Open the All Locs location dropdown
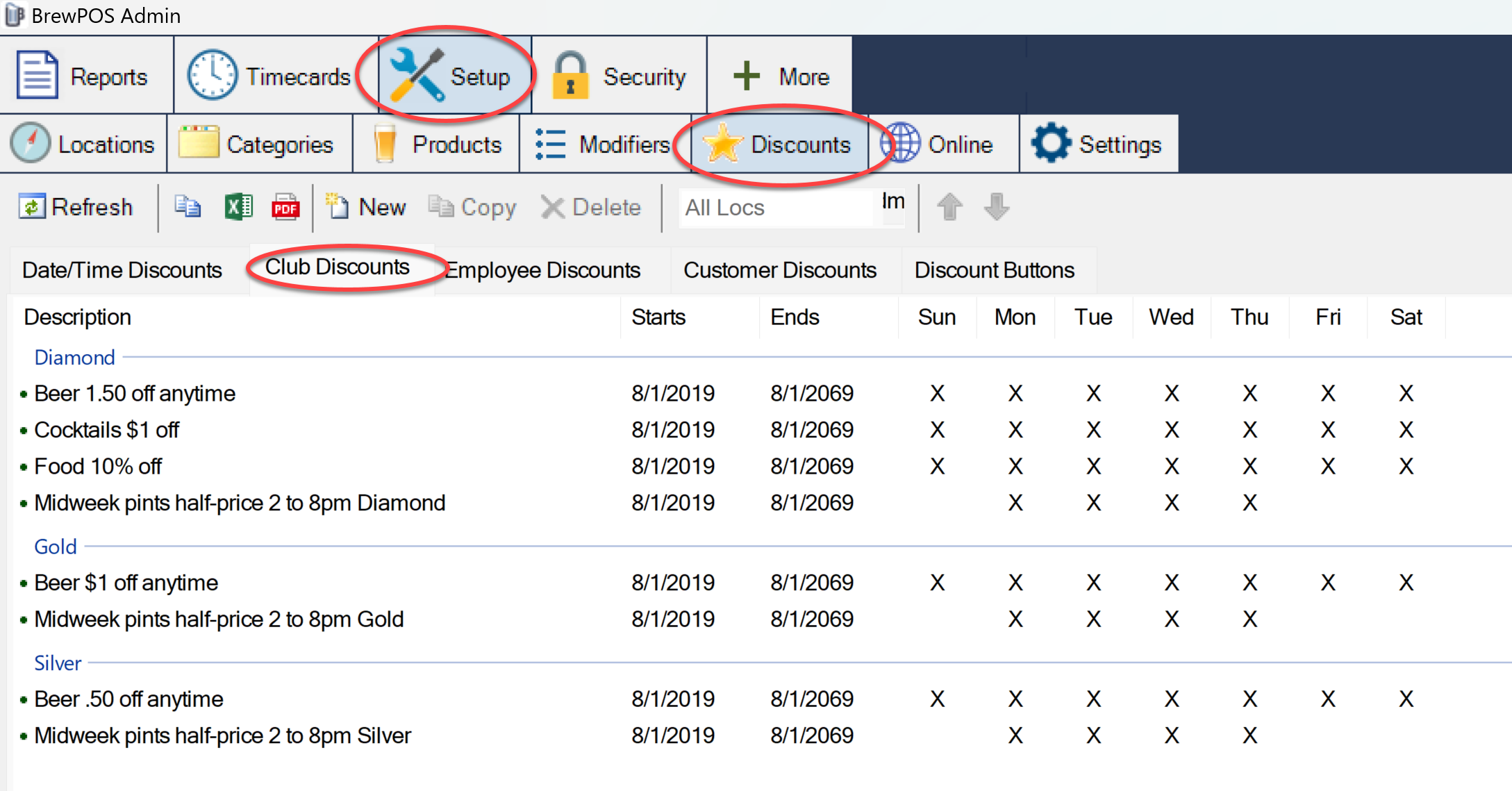Viewport: 1512px width, 791px height. click(x=792, y=207)
